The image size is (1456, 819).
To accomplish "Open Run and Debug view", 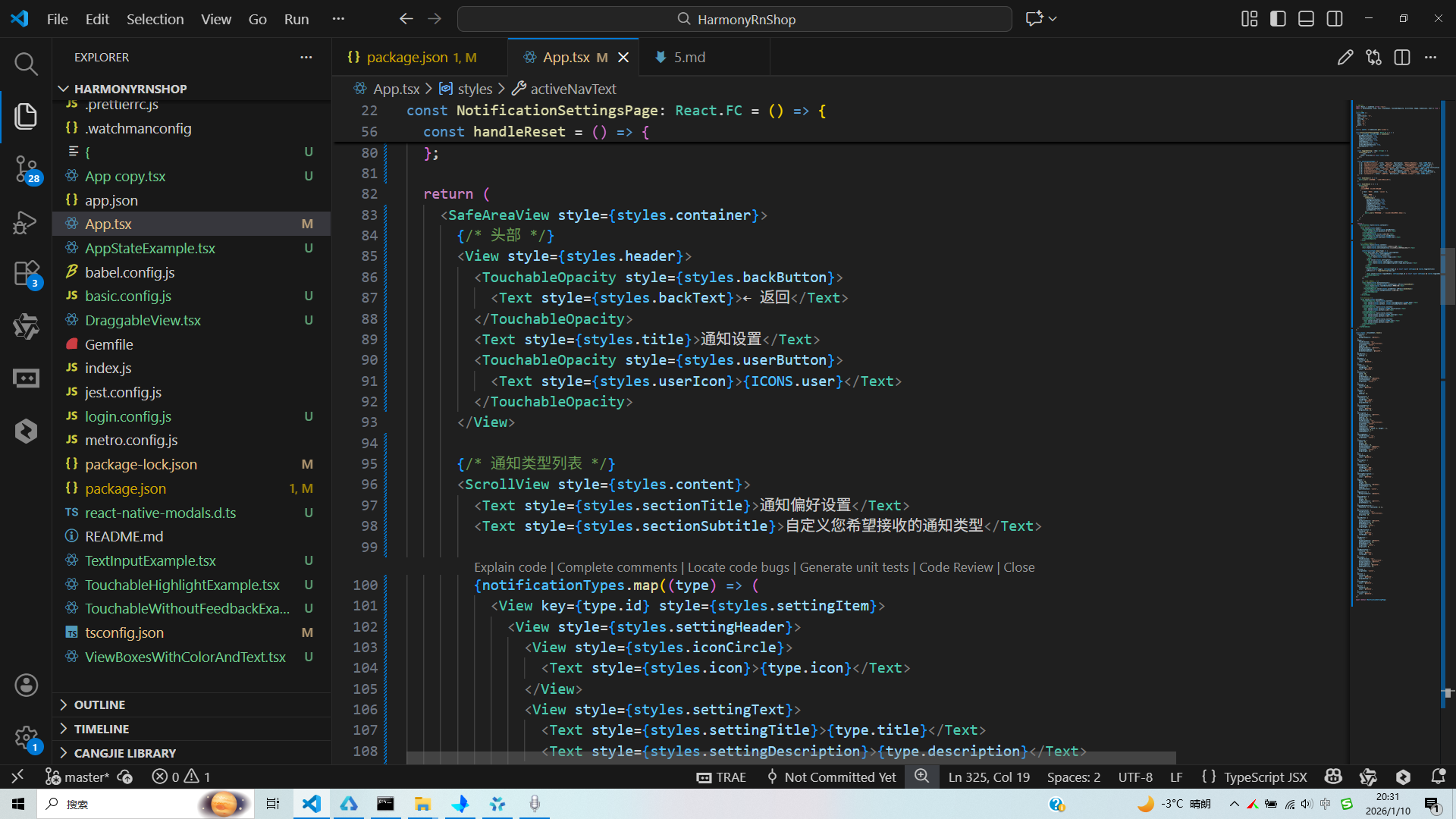I will [x=26, y=222].
